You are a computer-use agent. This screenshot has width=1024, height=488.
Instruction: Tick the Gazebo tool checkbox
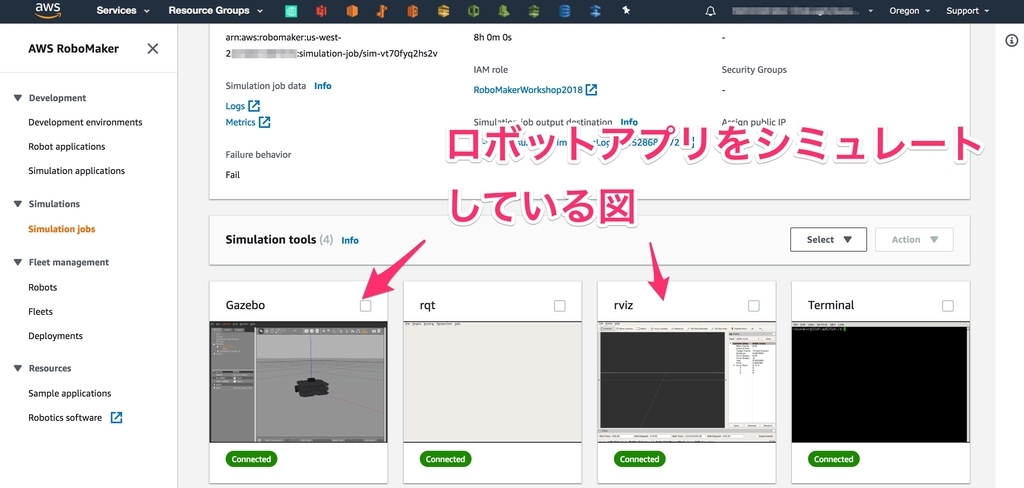click(366, 305)
